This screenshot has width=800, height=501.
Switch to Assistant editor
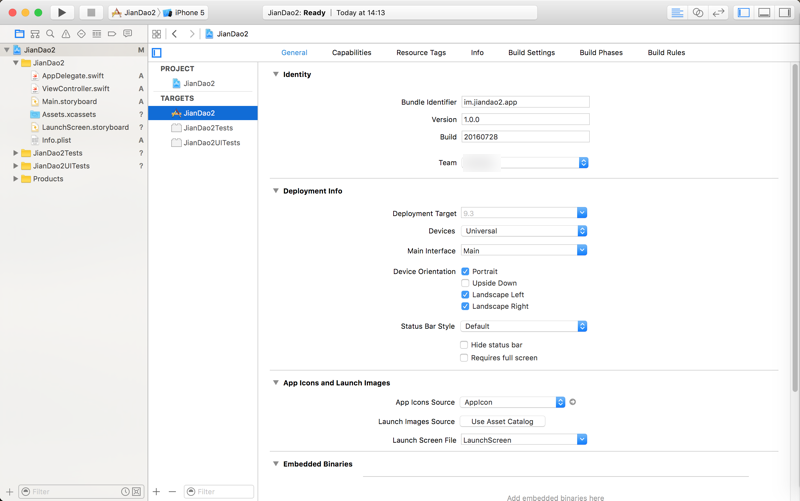[697, 13]
